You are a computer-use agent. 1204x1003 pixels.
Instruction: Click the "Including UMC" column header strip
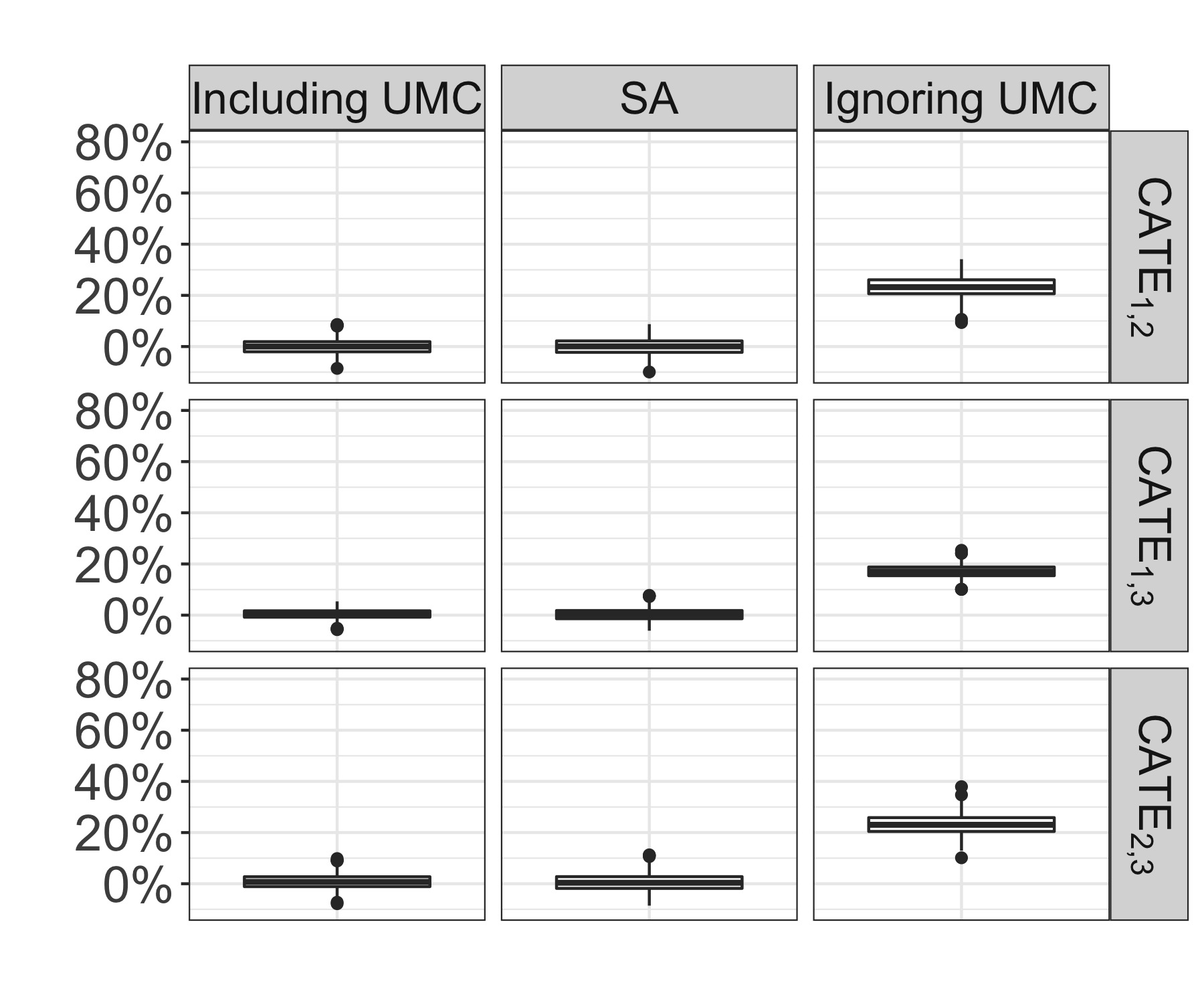click(x=336, y=98)
